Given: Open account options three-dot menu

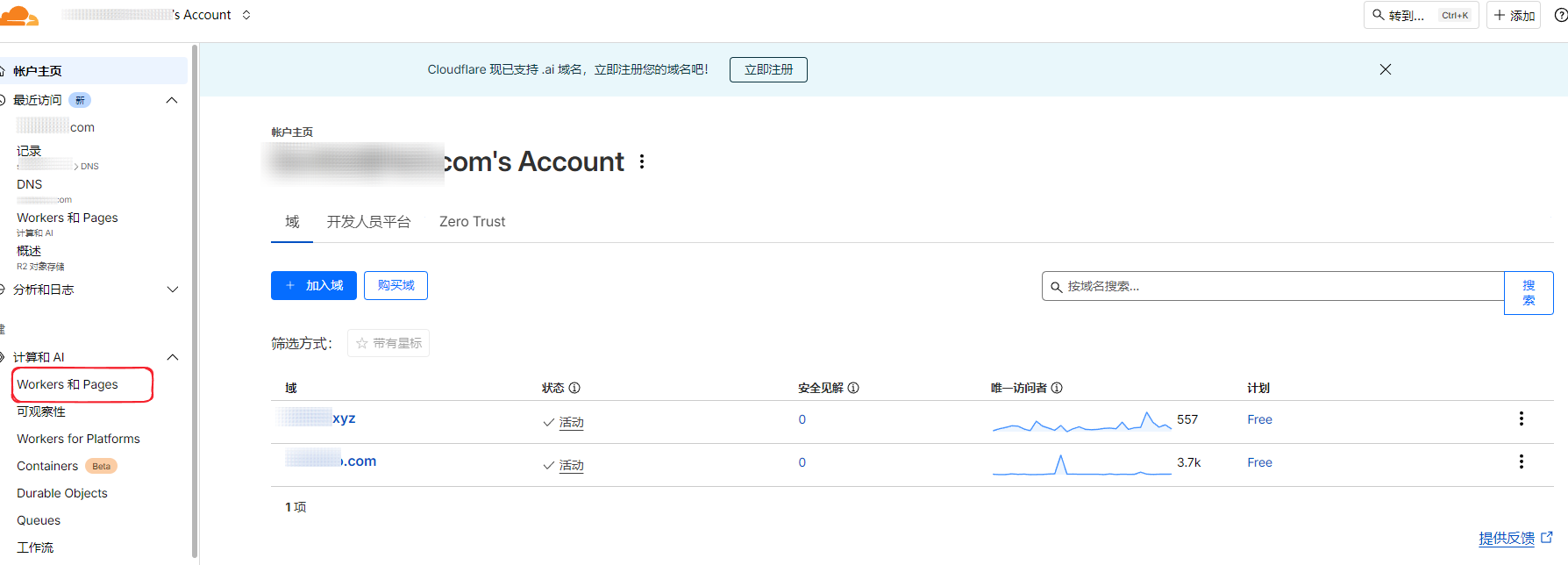Looking at the screenshot, I should click(x=642, y=162).
